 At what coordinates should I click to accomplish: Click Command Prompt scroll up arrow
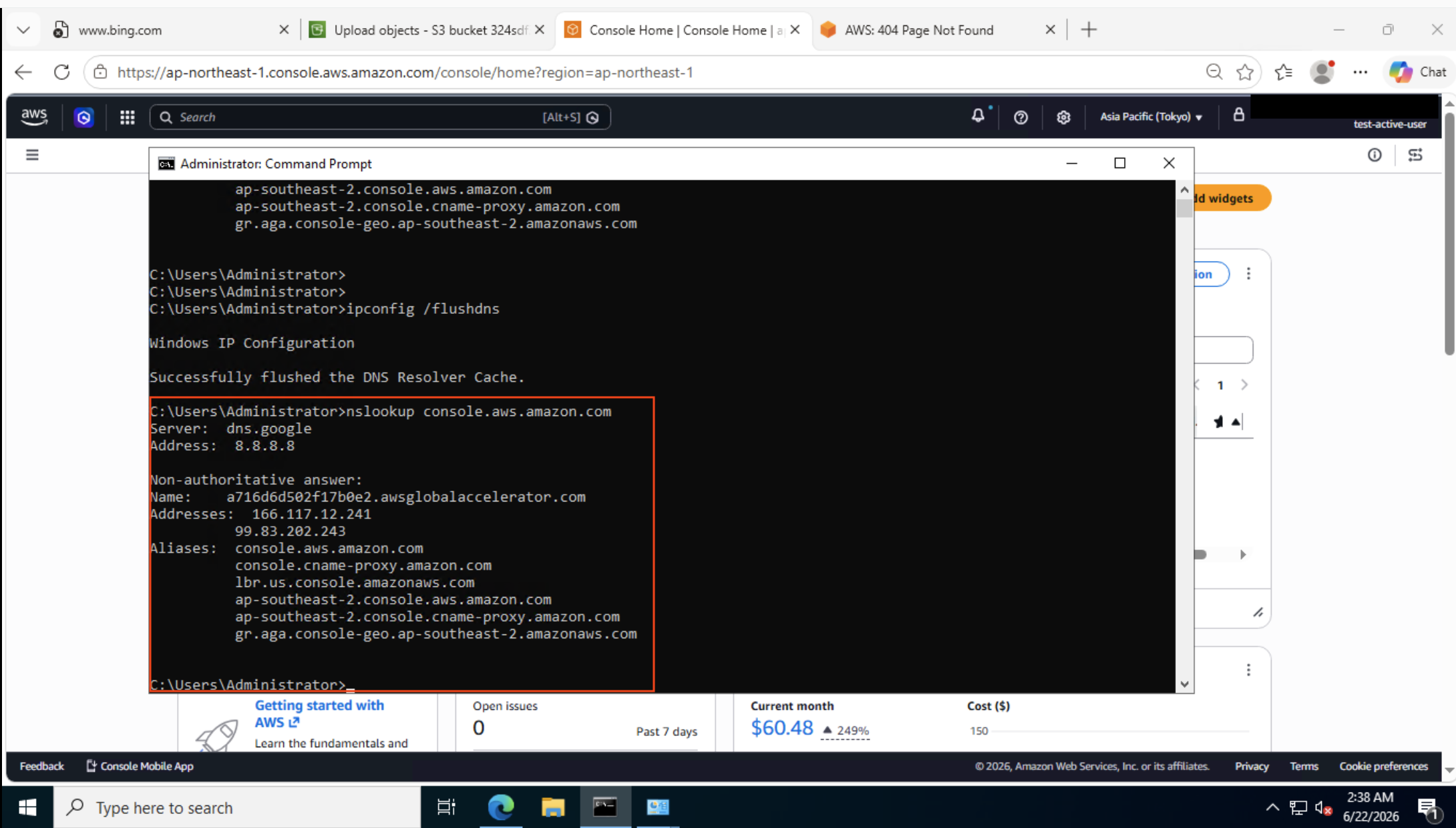tap(1184, 190)
